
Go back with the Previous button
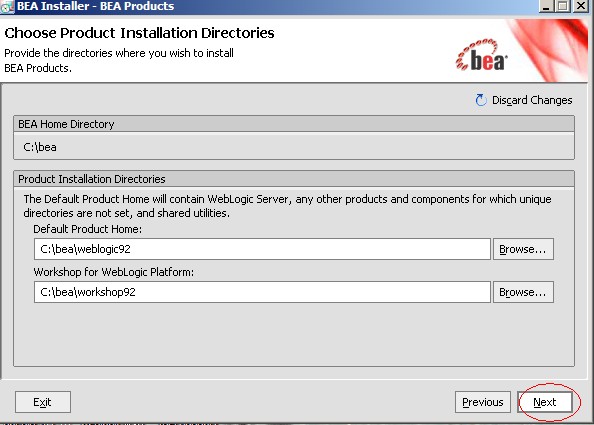[x=483, y=402]
